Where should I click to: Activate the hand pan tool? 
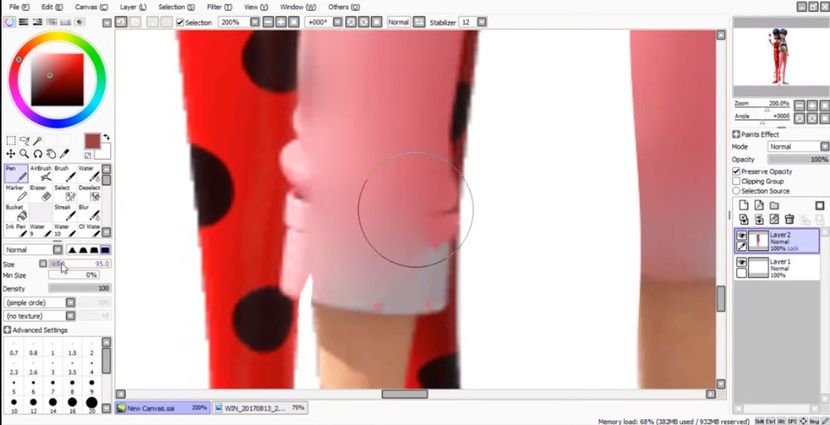click(51, 154)
